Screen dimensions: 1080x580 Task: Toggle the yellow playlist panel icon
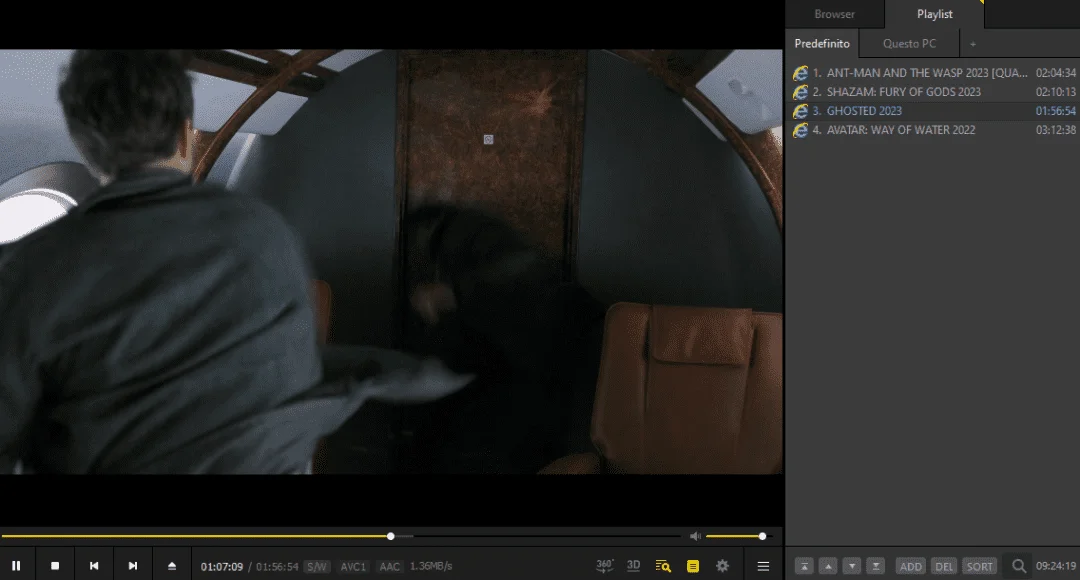(x=693, y=566)
